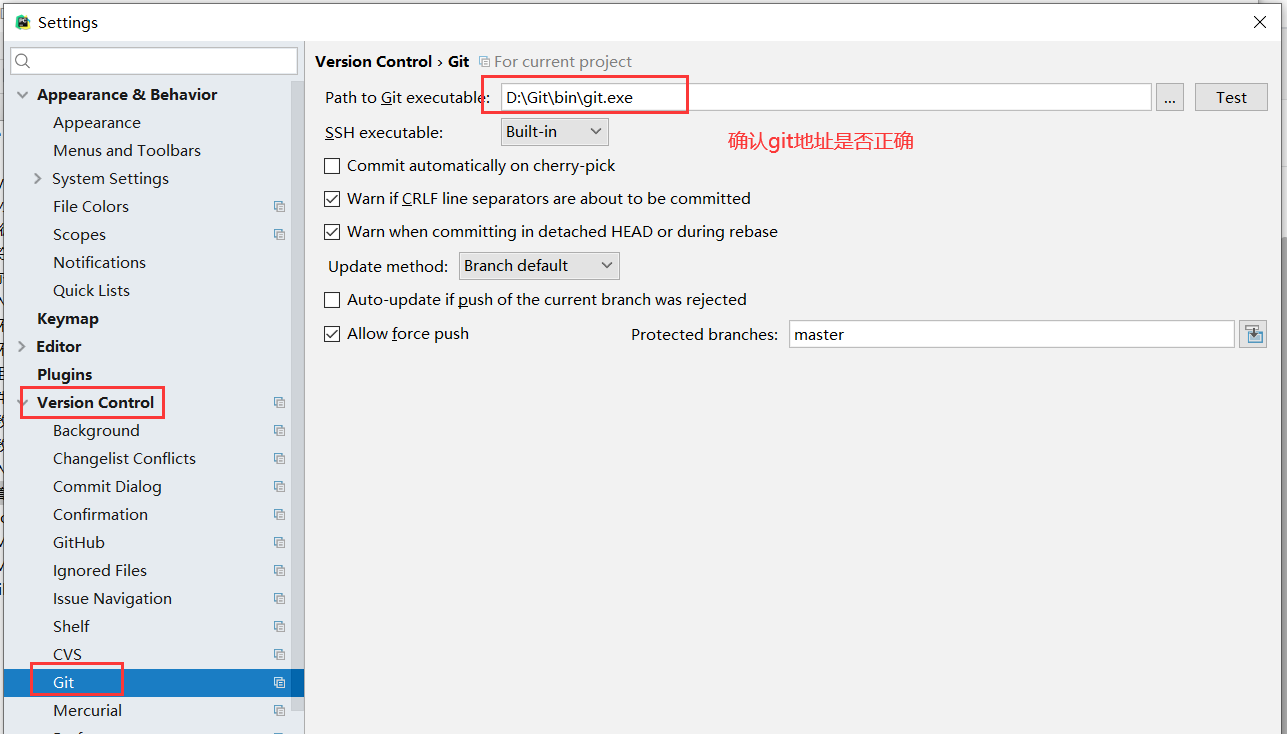Click the Path to Git executable field
This screenshot has width=1287, height=734.
826,97
